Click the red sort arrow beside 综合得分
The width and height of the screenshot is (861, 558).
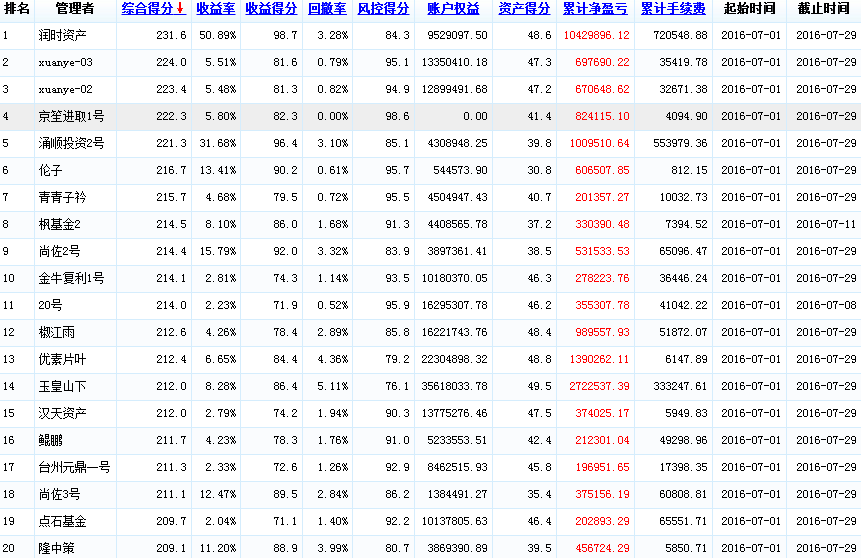(x=180, y=9)
